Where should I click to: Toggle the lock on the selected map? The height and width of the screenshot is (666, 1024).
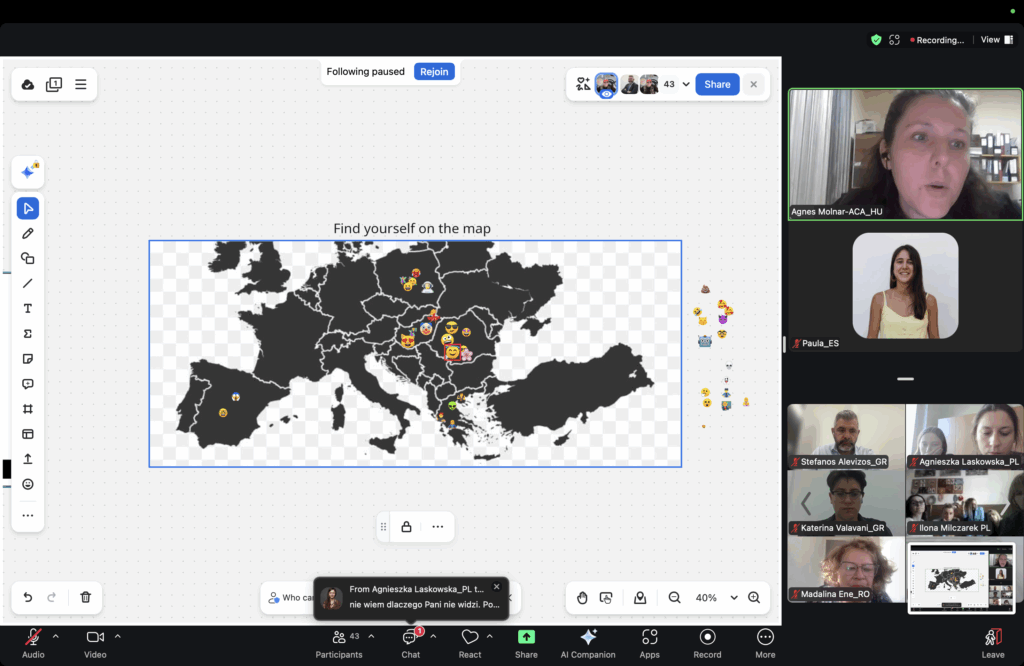tap(406, 527)
